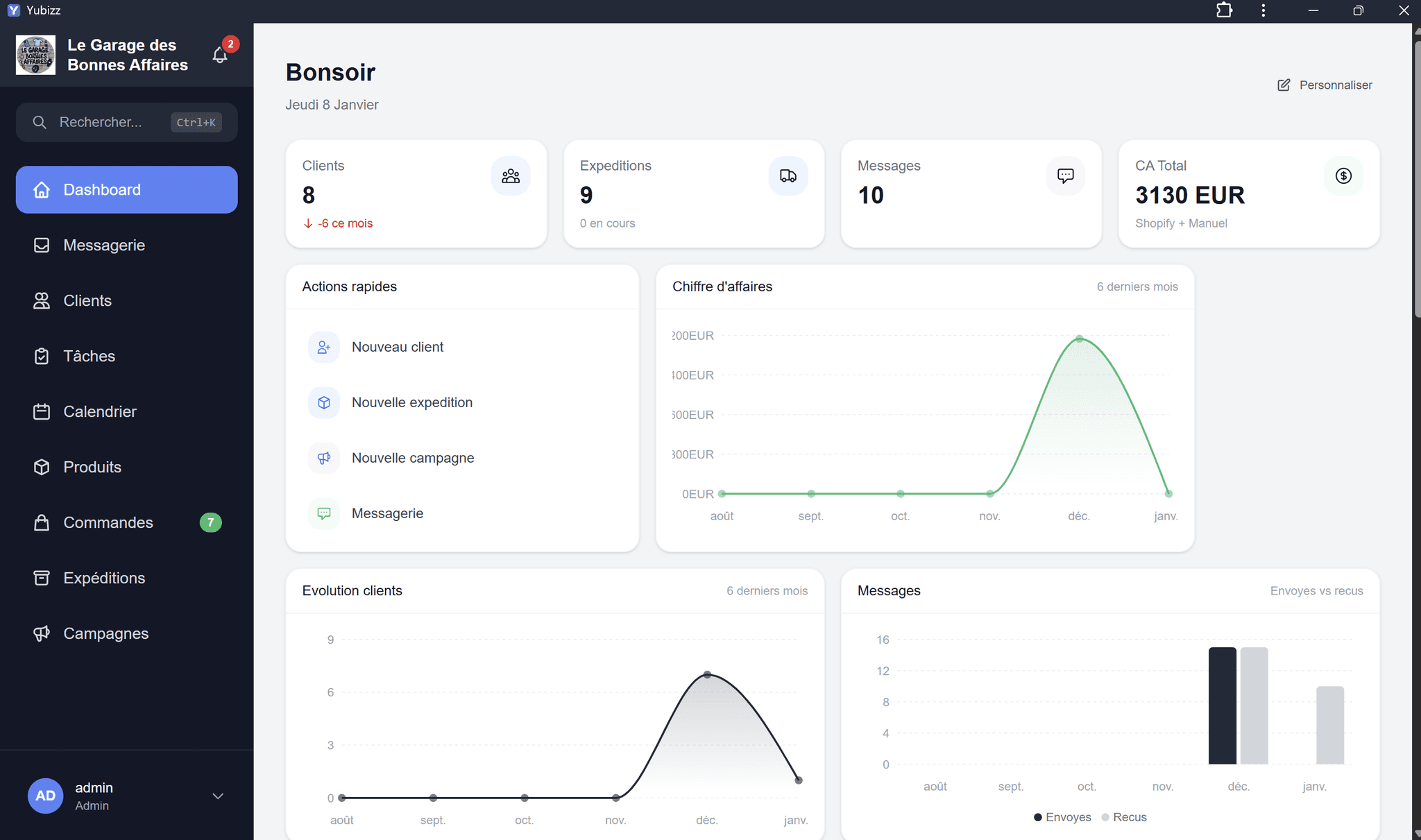Click the truck icon on the Expeditions card

pyautogui.click(x=788, y=175)
